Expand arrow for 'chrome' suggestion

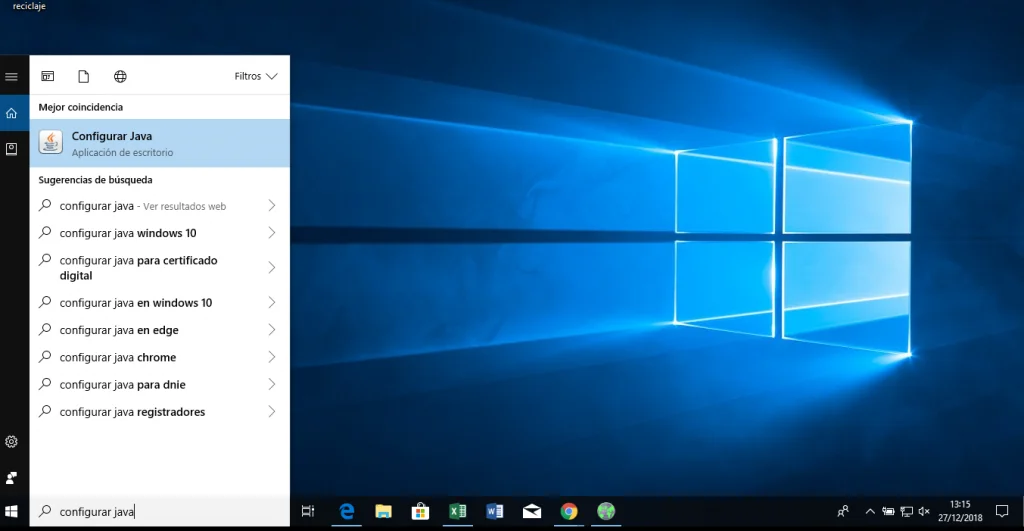pyautogui.click(x=272, y=357)
